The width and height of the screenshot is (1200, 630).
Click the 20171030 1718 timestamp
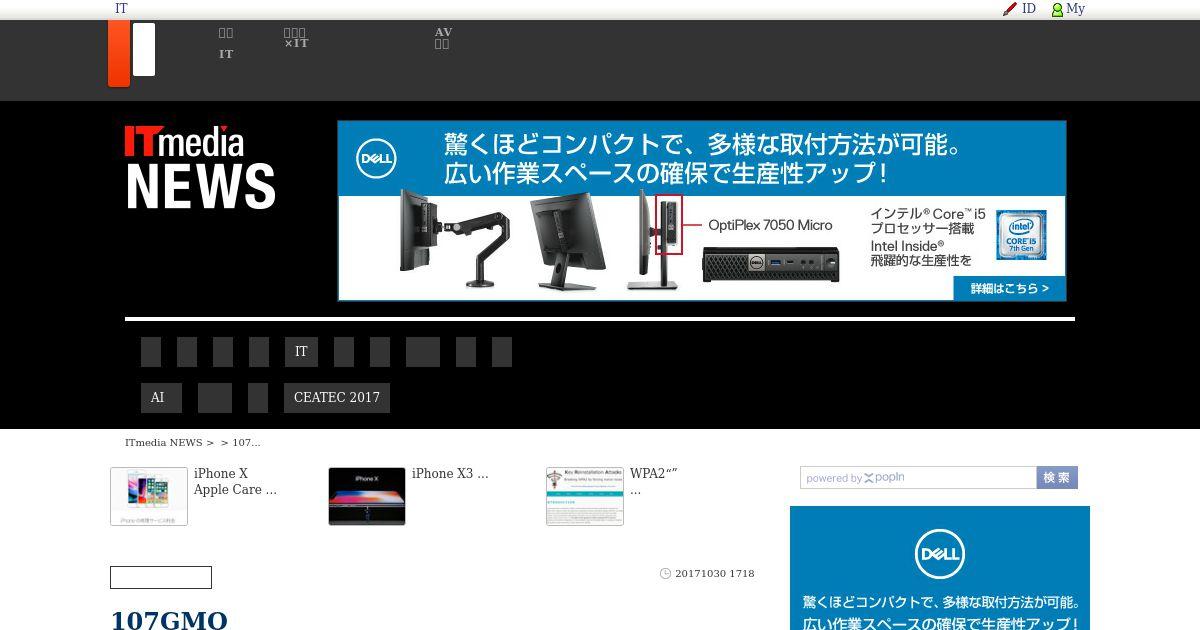(x=715, y=574)
